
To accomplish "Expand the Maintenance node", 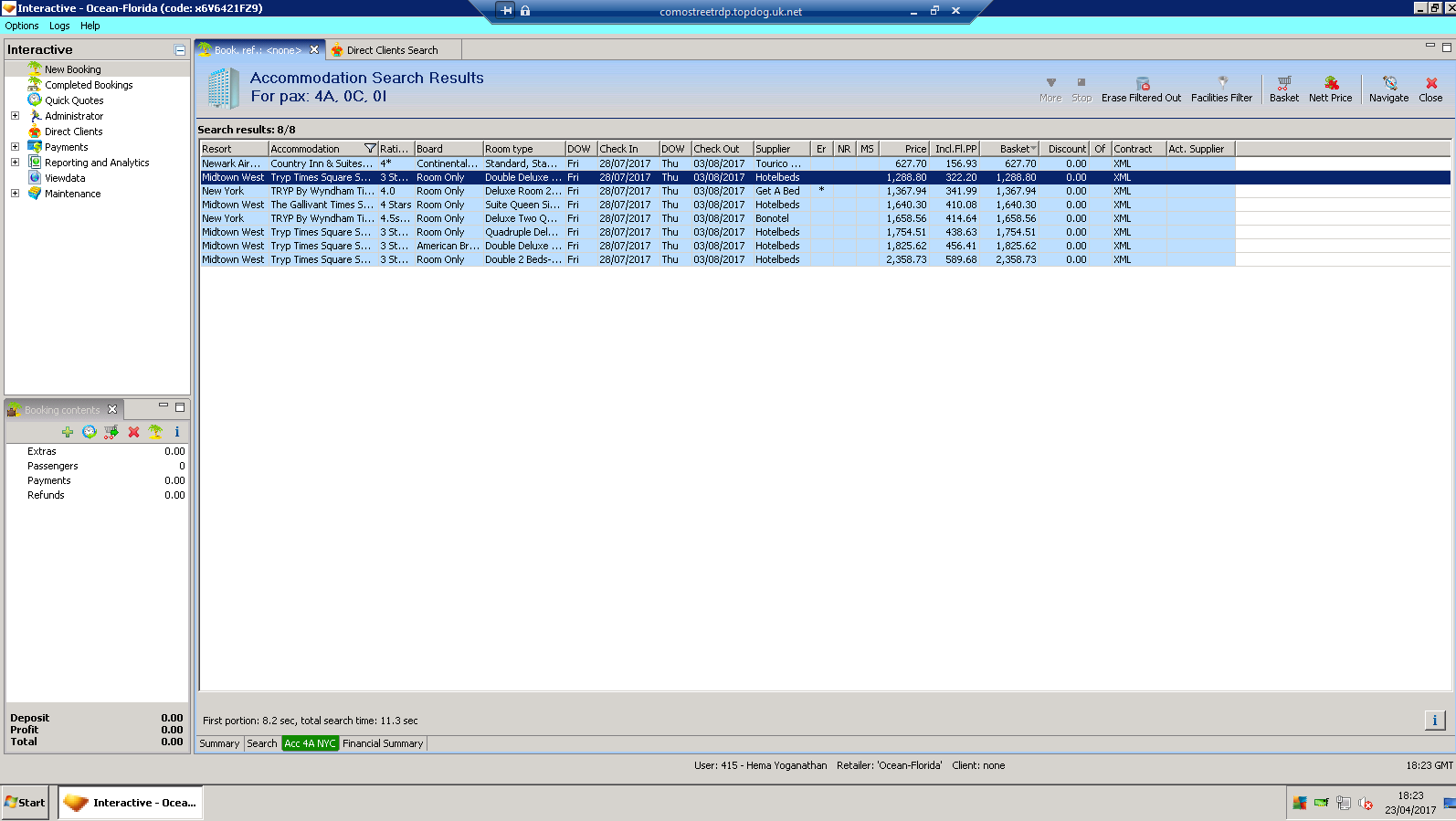I will pos(15,194).
